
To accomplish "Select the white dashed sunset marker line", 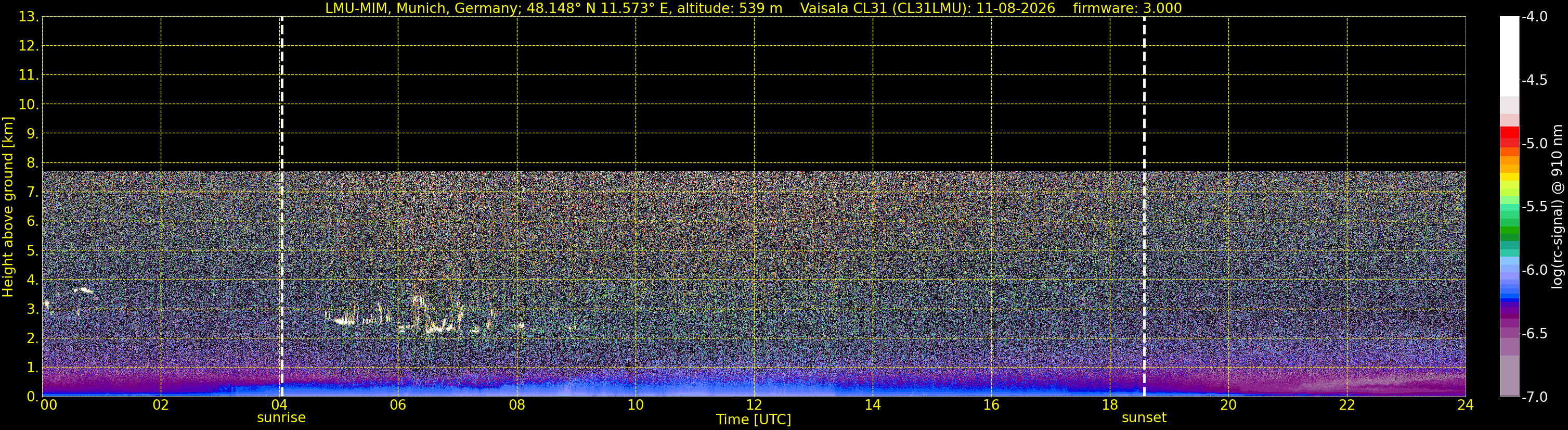I will pyautogui.click(x=1144, y=207).
